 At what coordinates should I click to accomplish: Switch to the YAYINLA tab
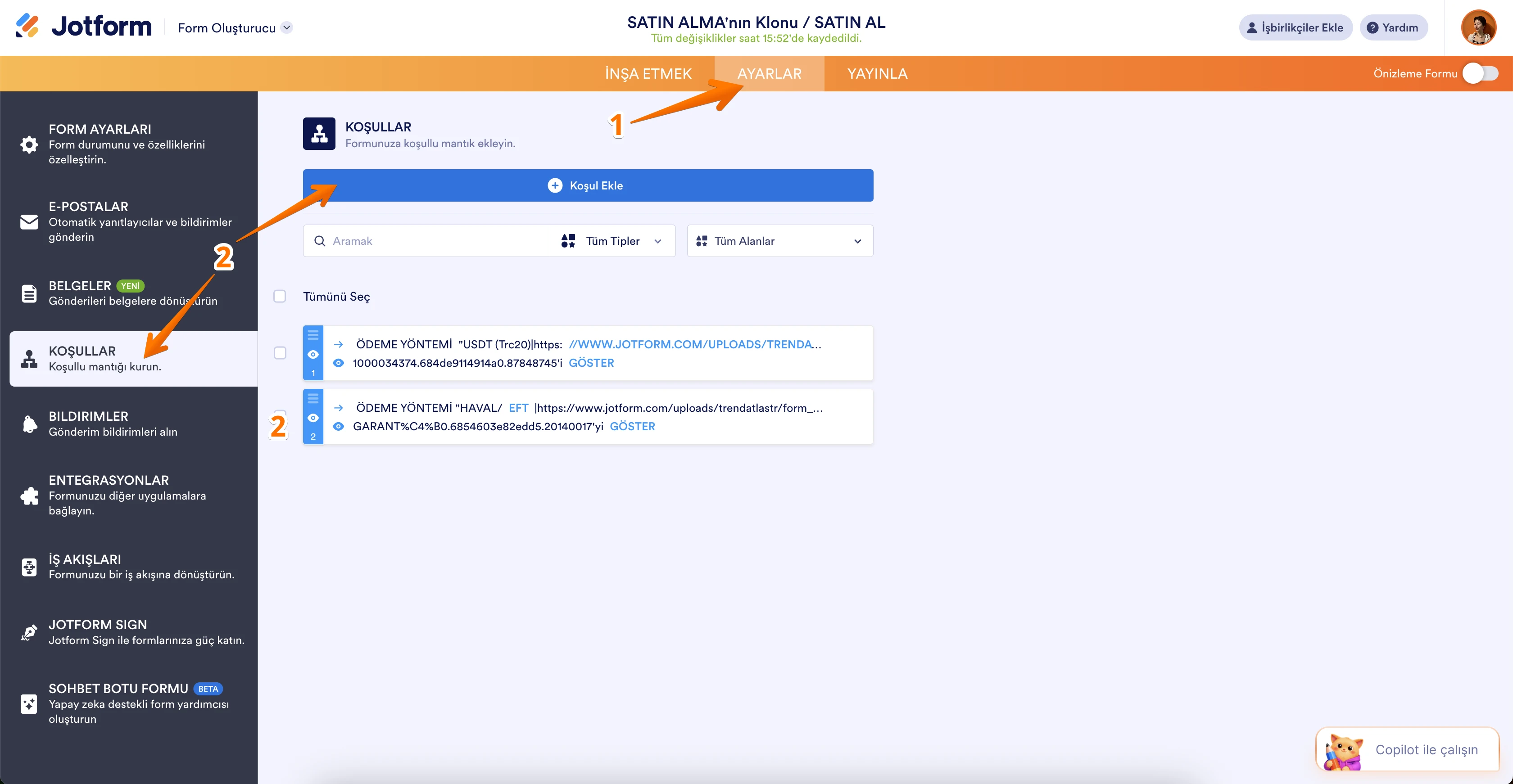coord(878,73)
